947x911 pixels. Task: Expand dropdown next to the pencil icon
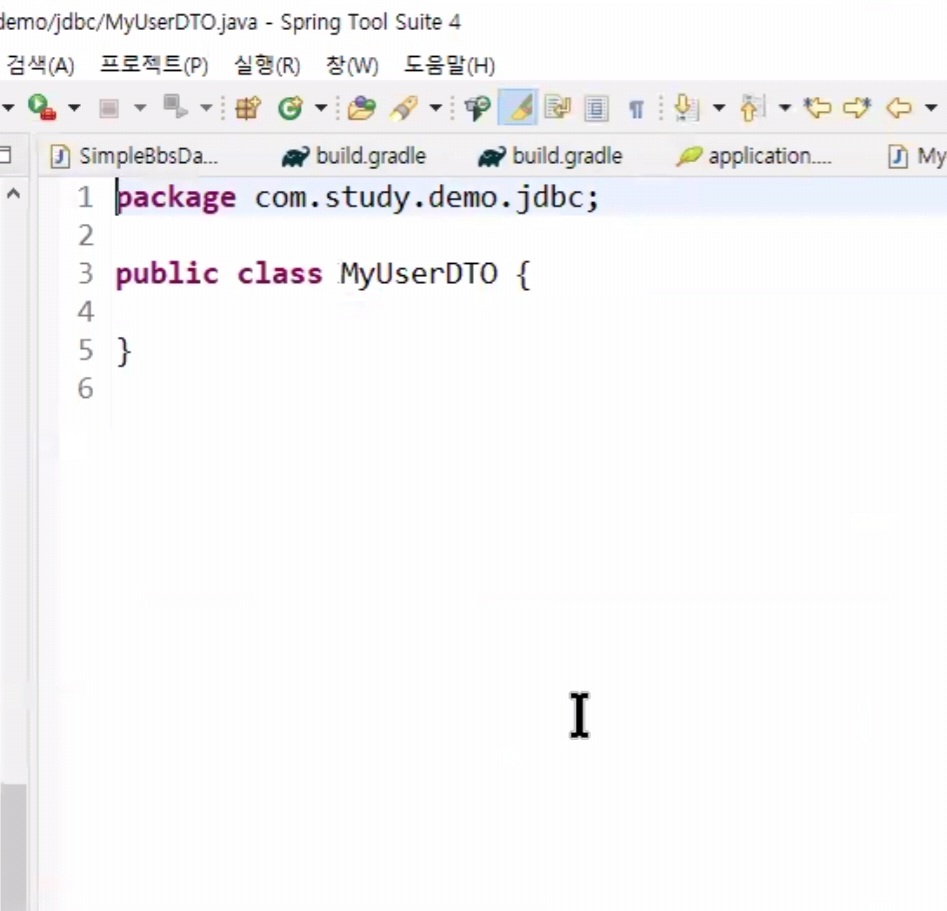tap(435, 108)
